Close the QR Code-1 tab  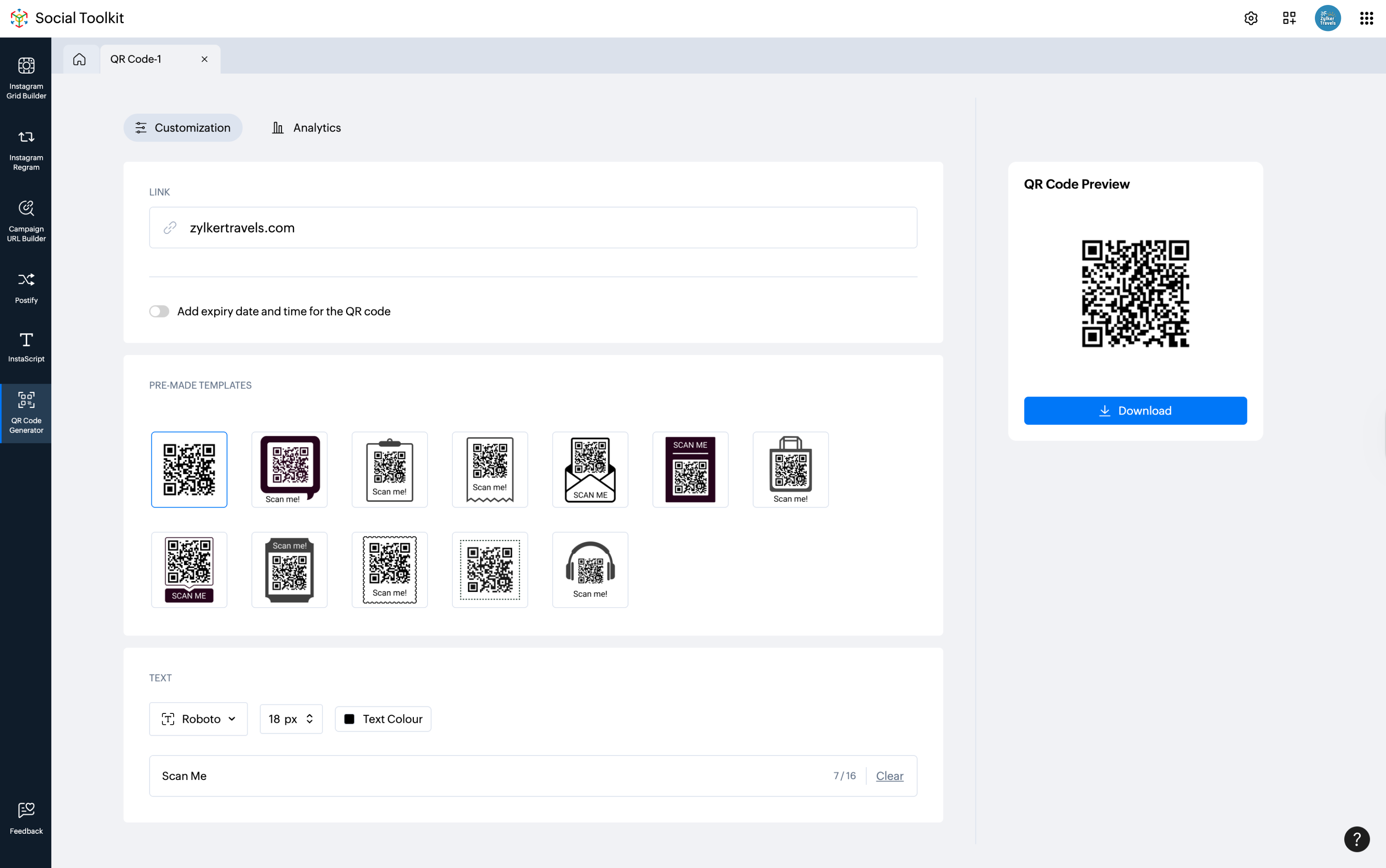pyautogui.click(x=204, y=59)
